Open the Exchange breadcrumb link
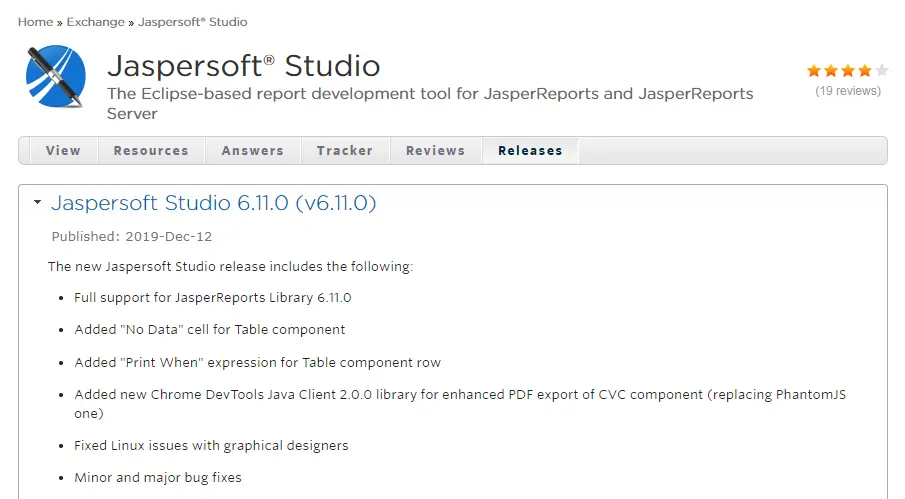This screenshot has width=905, height=499. [x=96, y=22]
